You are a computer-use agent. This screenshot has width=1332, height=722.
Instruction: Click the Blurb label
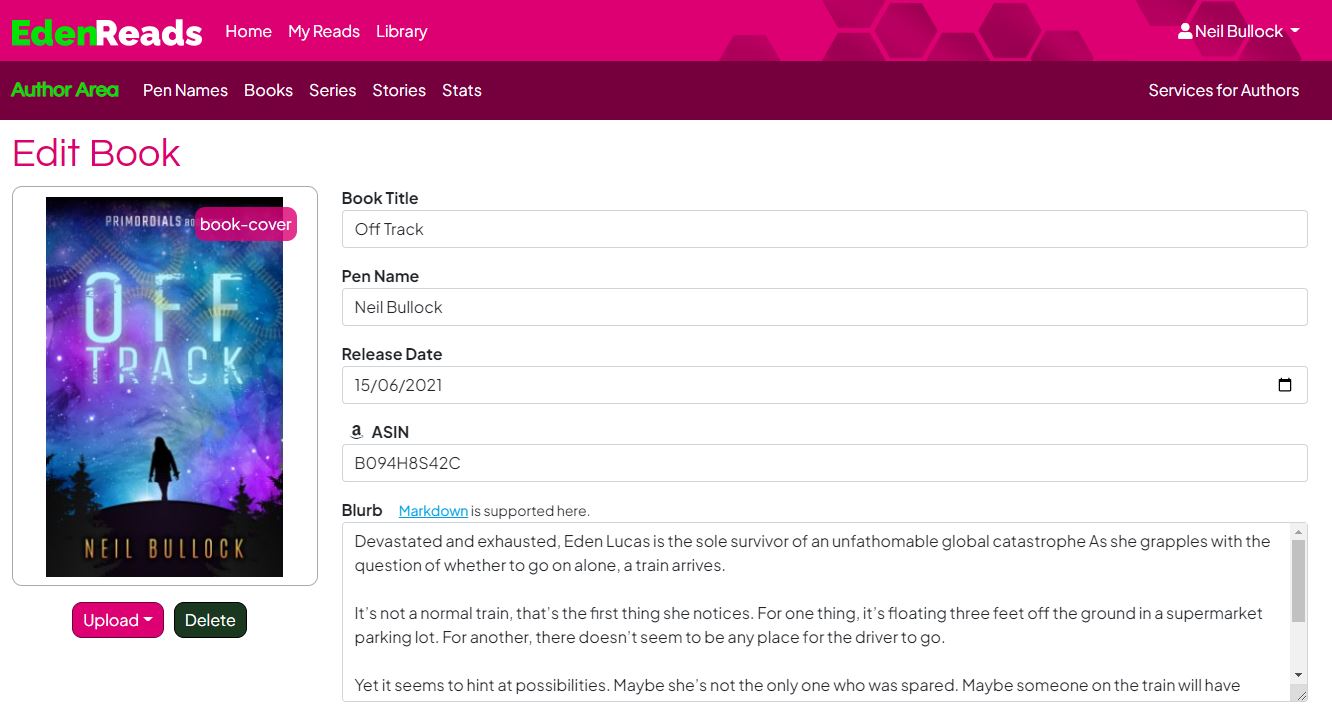pyautogui.click(x=362, y=510)
